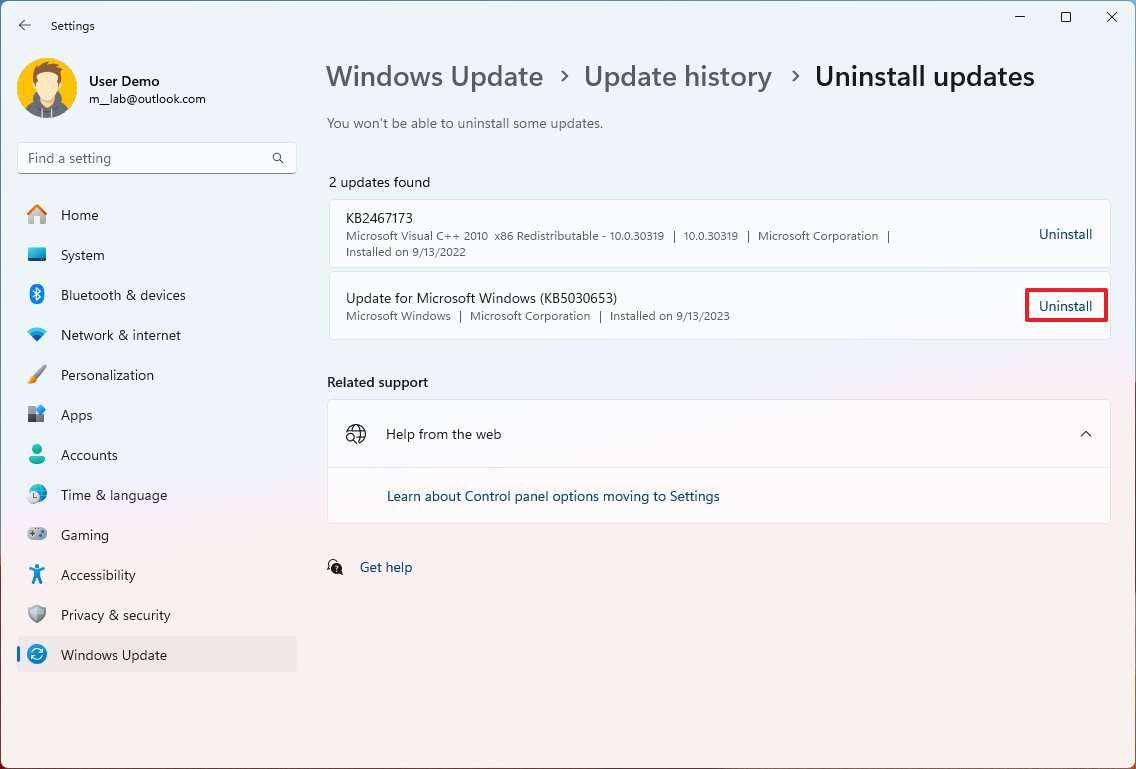
Task: Select the Privacy & security shield icon
Action: click(44, 615)
